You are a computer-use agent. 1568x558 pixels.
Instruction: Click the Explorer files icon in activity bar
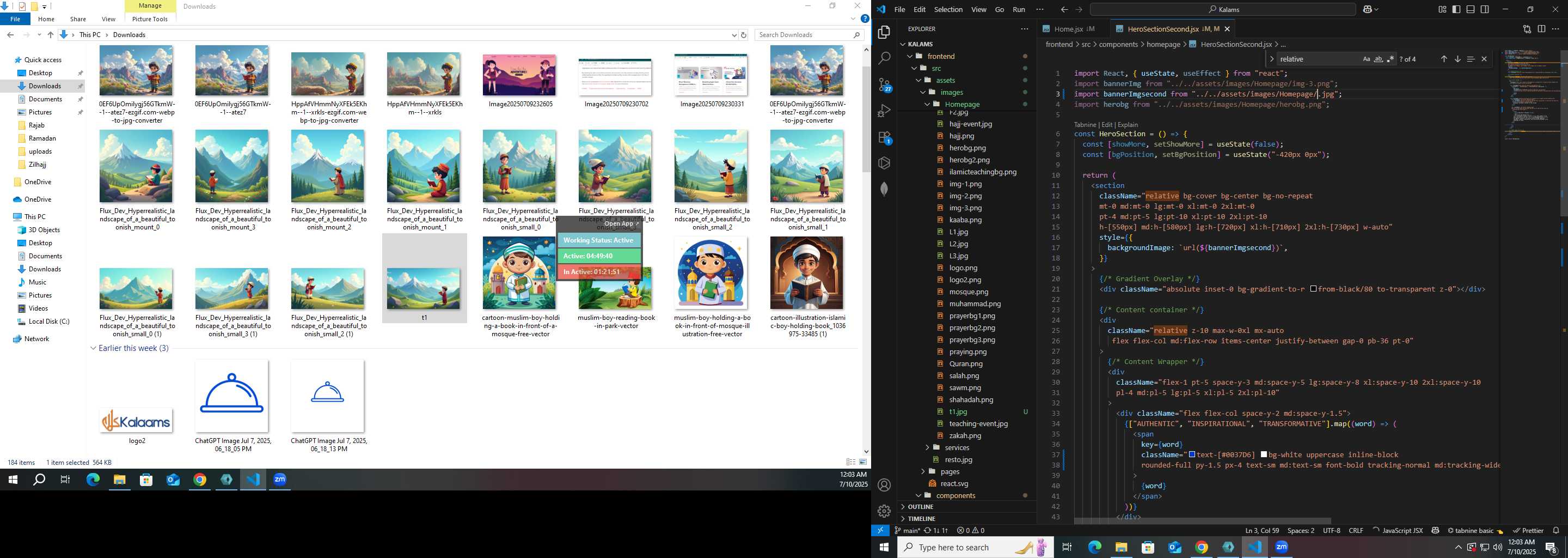point(884,32)
